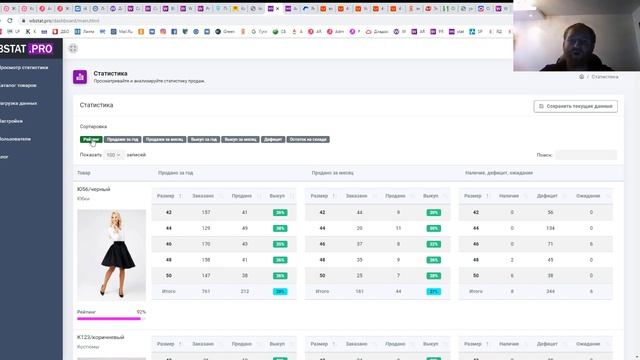
Task: Sort by Выкуп за год
Action: (x=204, y=140)
